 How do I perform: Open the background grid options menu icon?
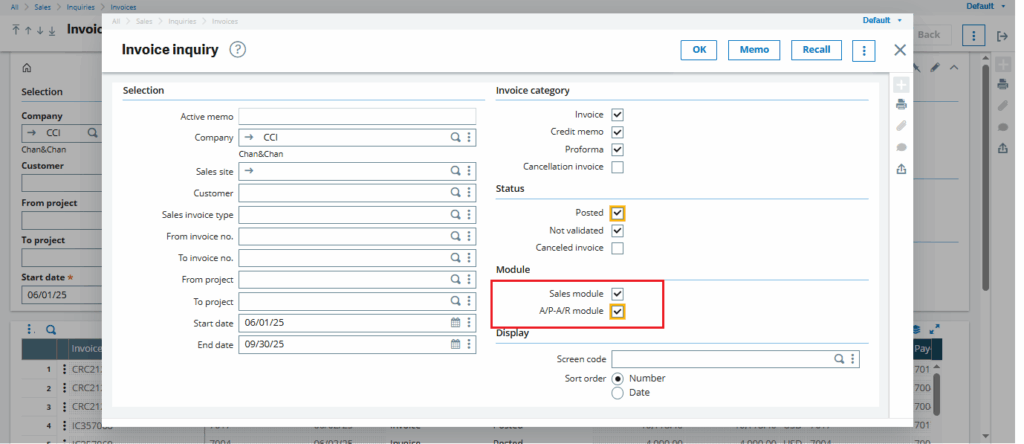(29, 330)
